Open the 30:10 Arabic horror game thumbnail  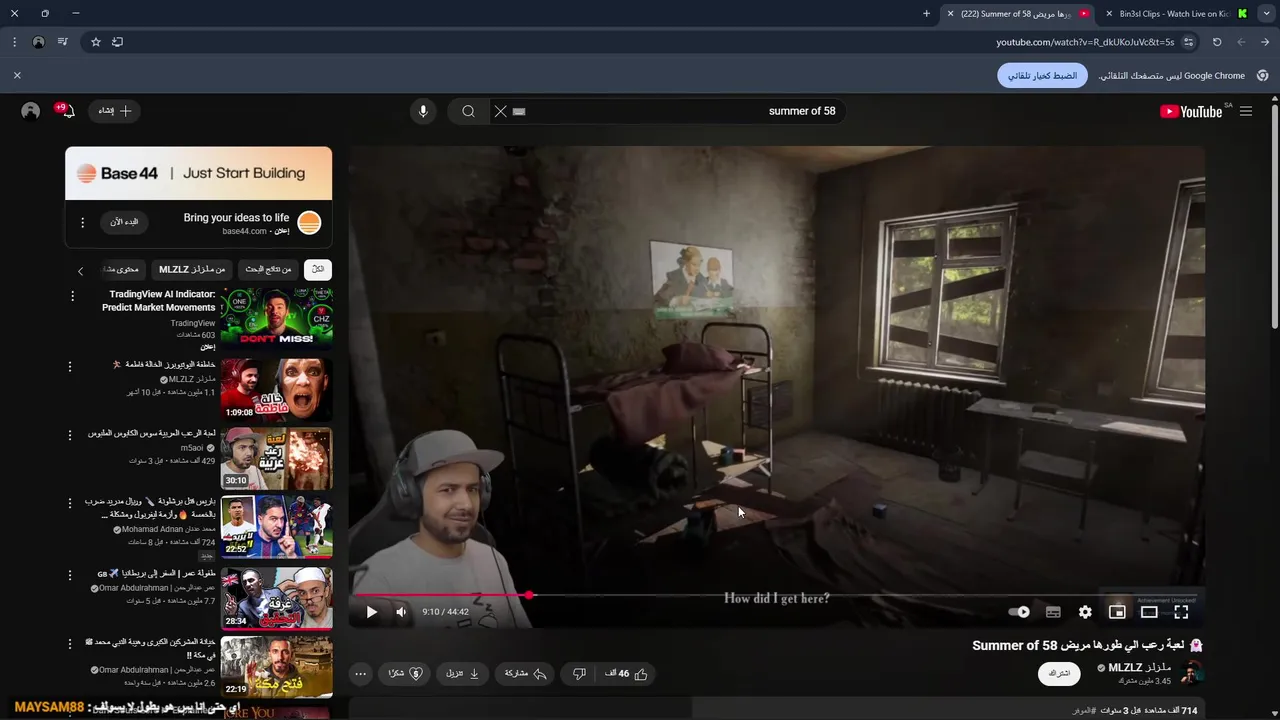click(277, 458)
